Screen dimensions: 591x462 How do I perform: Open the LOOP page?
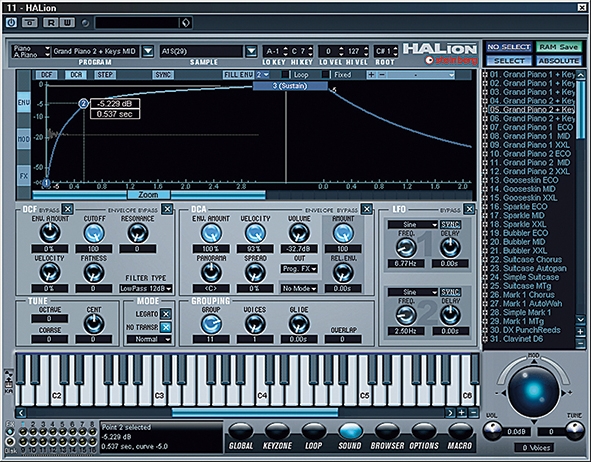click(x=314, y=432)
